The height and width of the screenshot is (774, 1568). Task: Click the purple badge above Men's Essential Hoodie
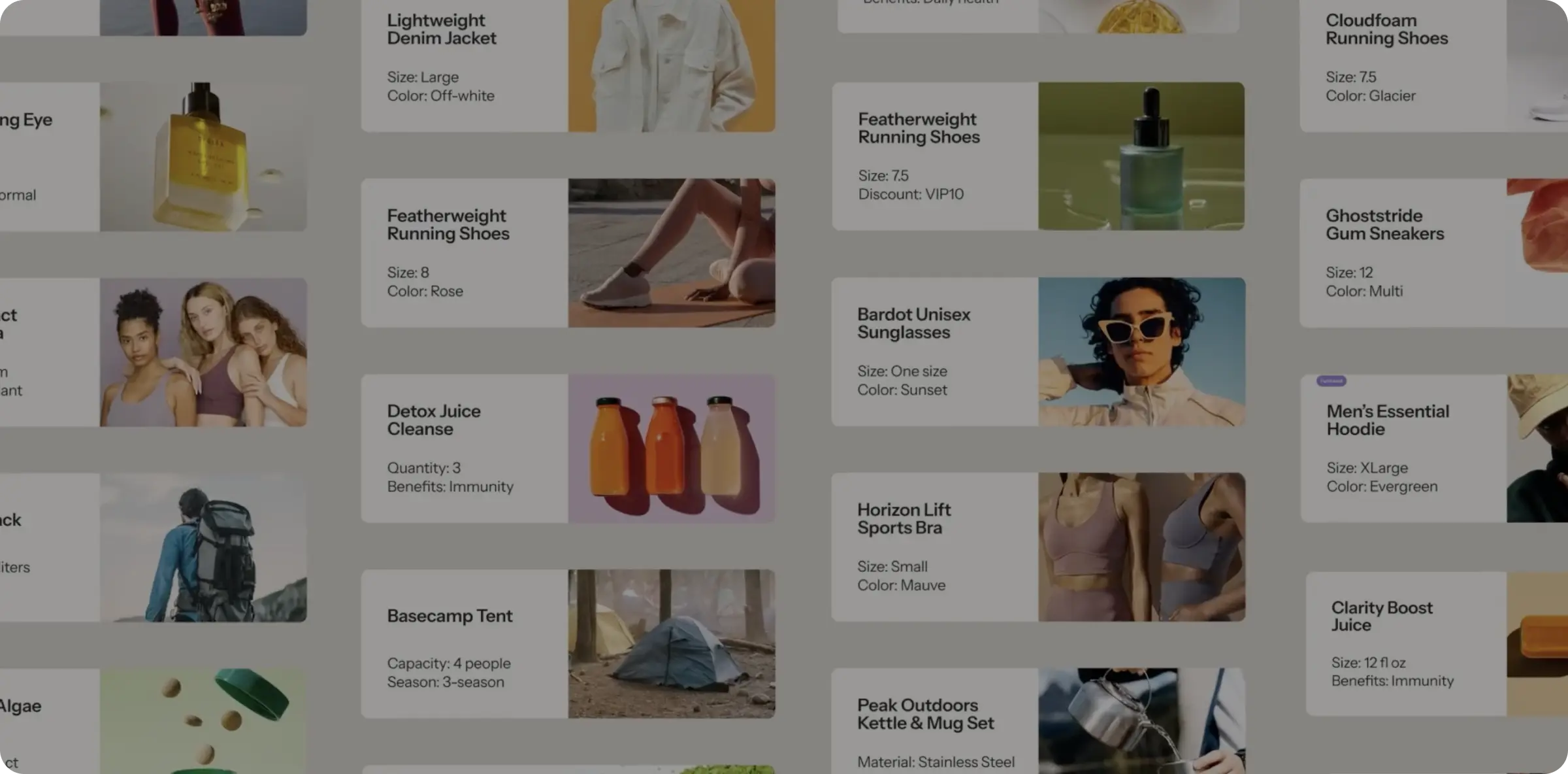(x=1331, y=380)
